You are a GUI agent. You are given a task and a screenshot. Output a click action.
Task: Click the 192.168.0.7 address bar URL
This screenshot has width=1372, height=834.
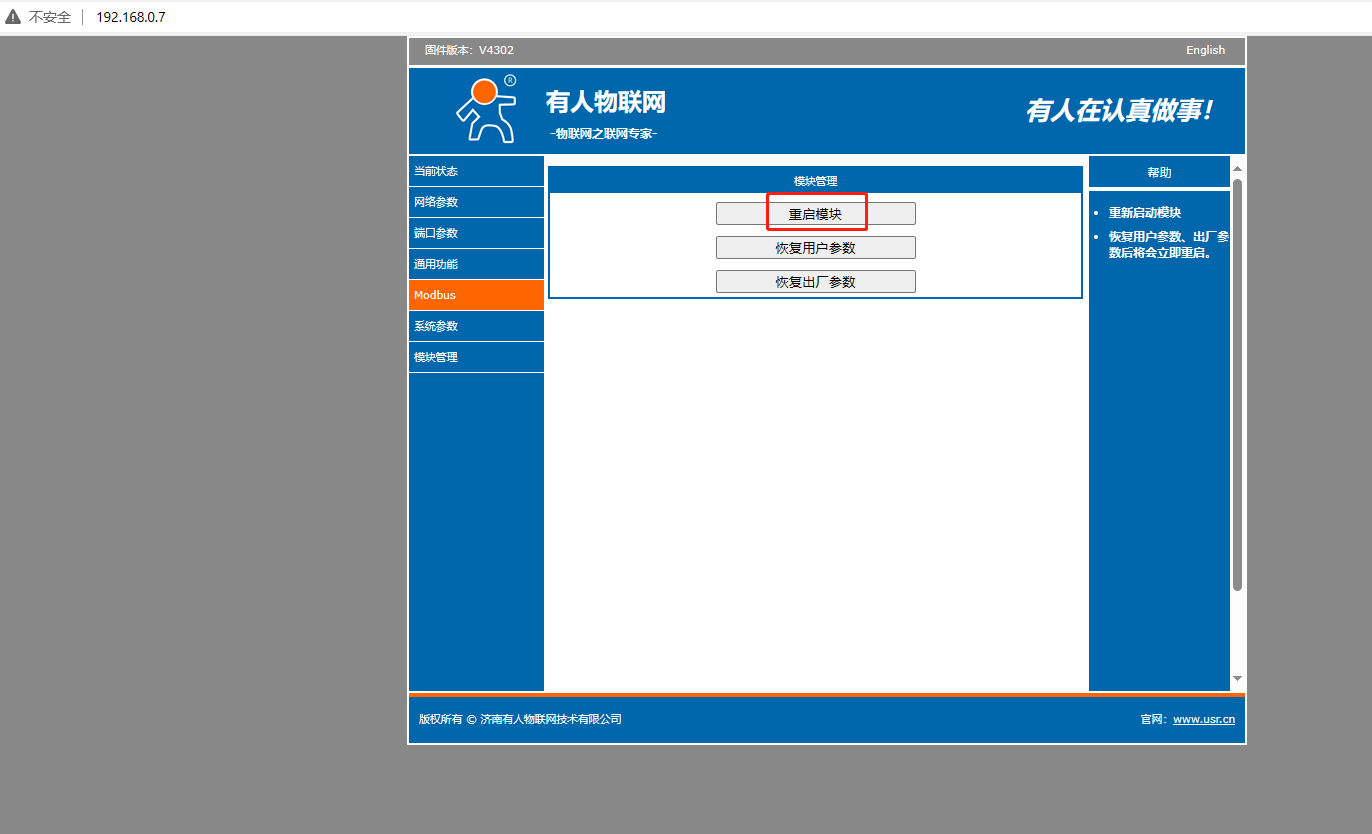tap(131, 17)
